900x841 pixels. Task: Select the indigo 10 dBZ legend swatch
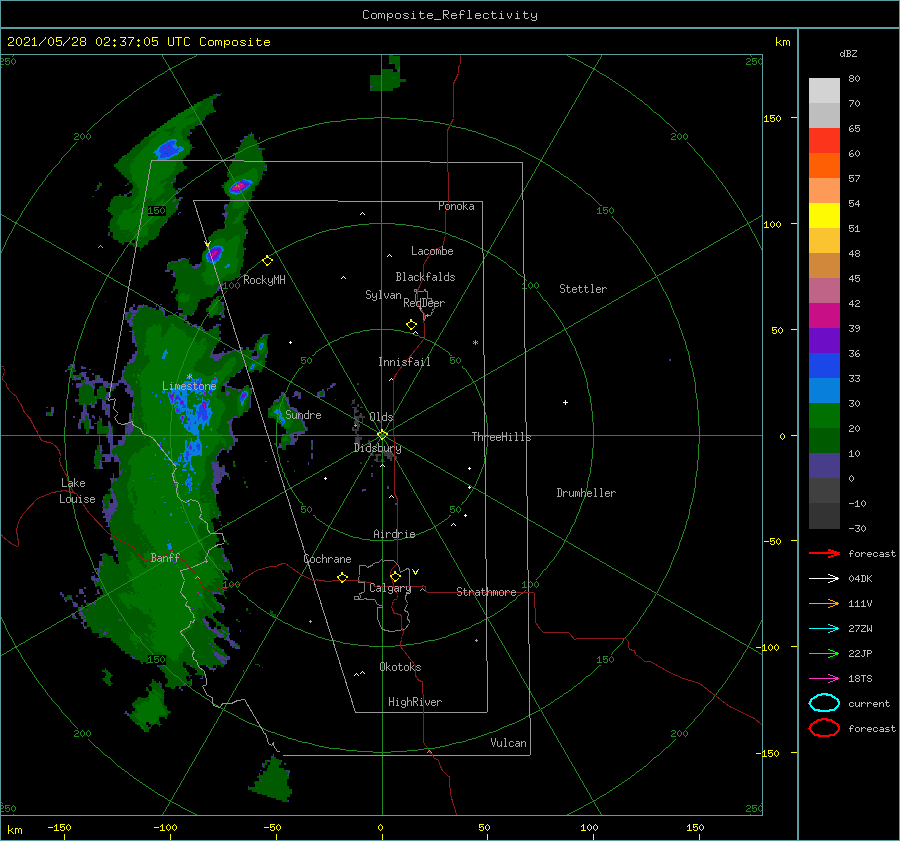click(x=824, y=466)
